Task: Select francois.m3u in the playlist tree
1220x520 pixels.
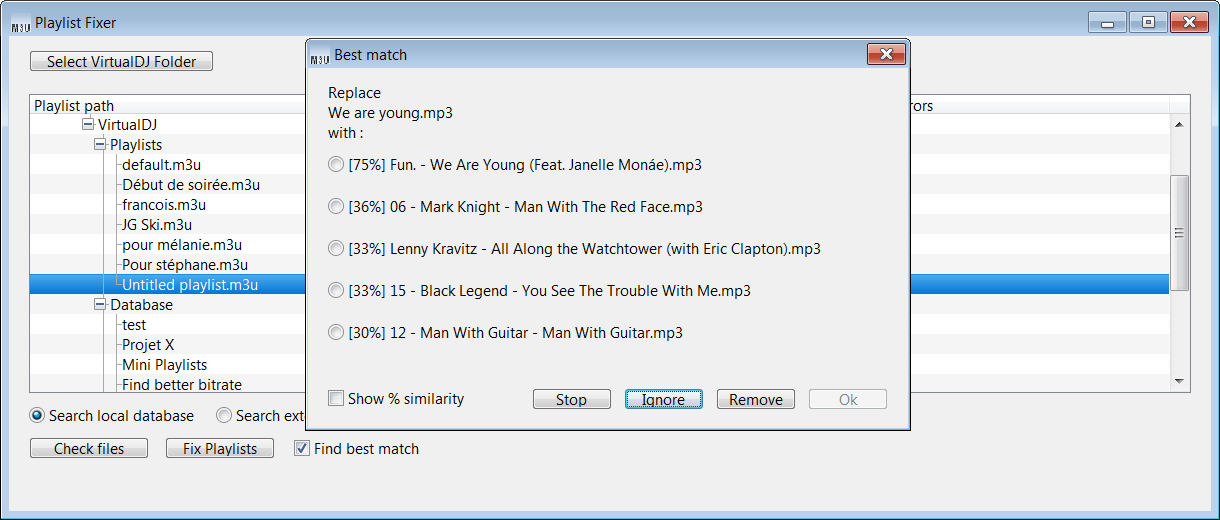Action: point(164,205)
